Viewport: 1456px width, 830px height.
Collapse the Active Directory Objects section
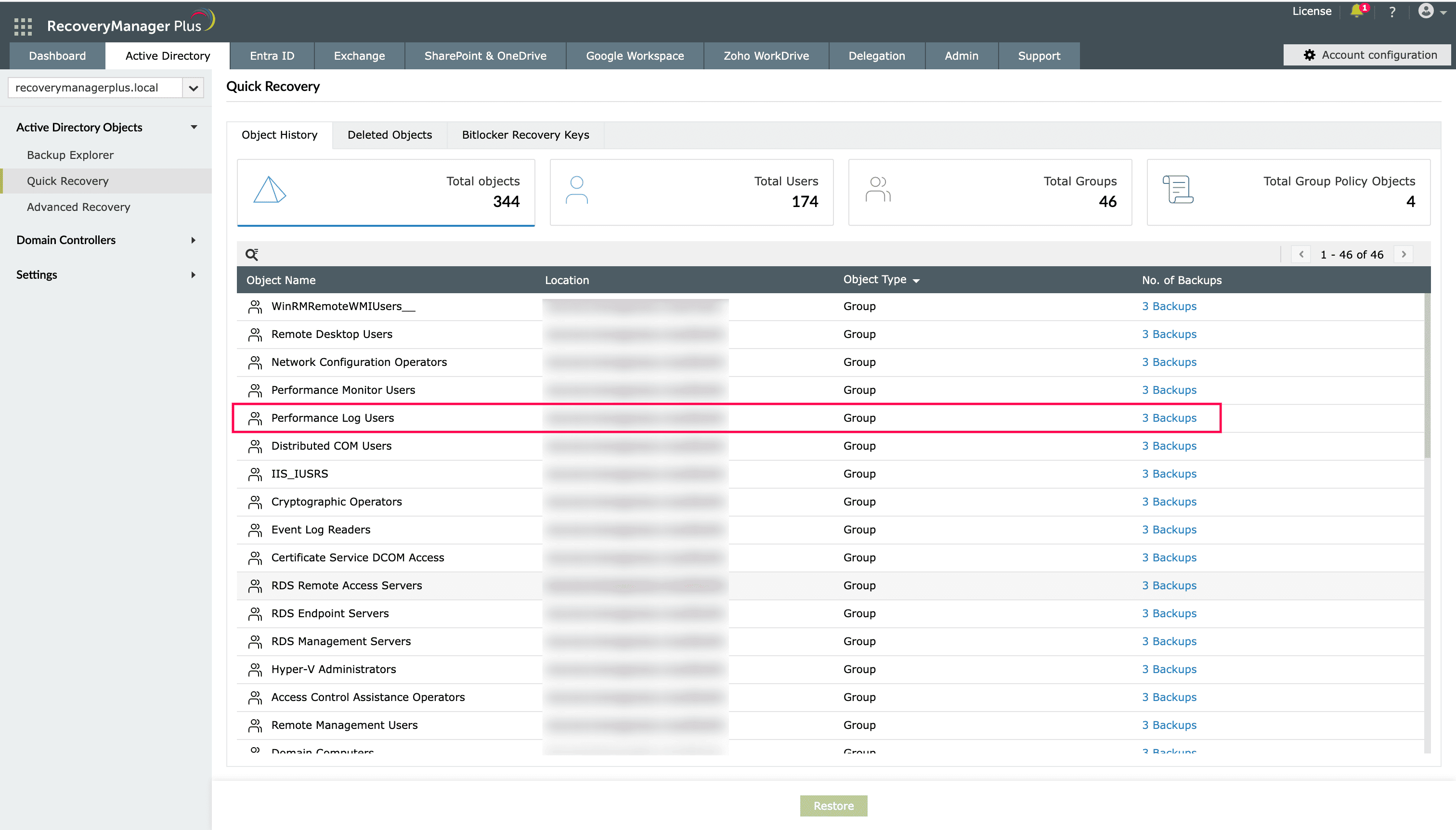point(193,127)
